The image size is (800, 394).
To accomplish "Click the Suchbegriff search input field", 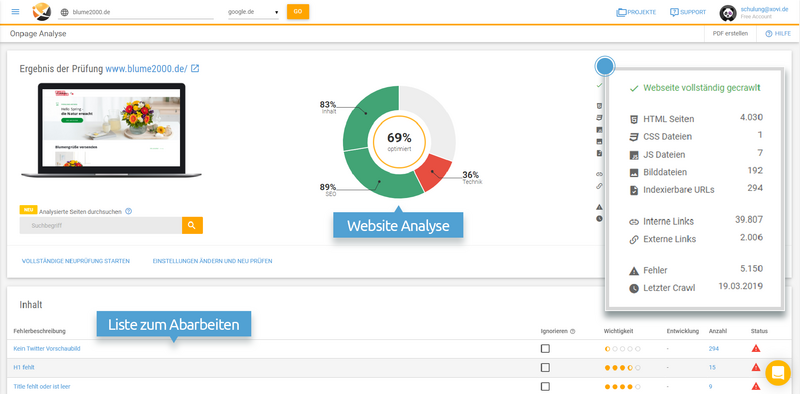I will [x=101, y=226].
